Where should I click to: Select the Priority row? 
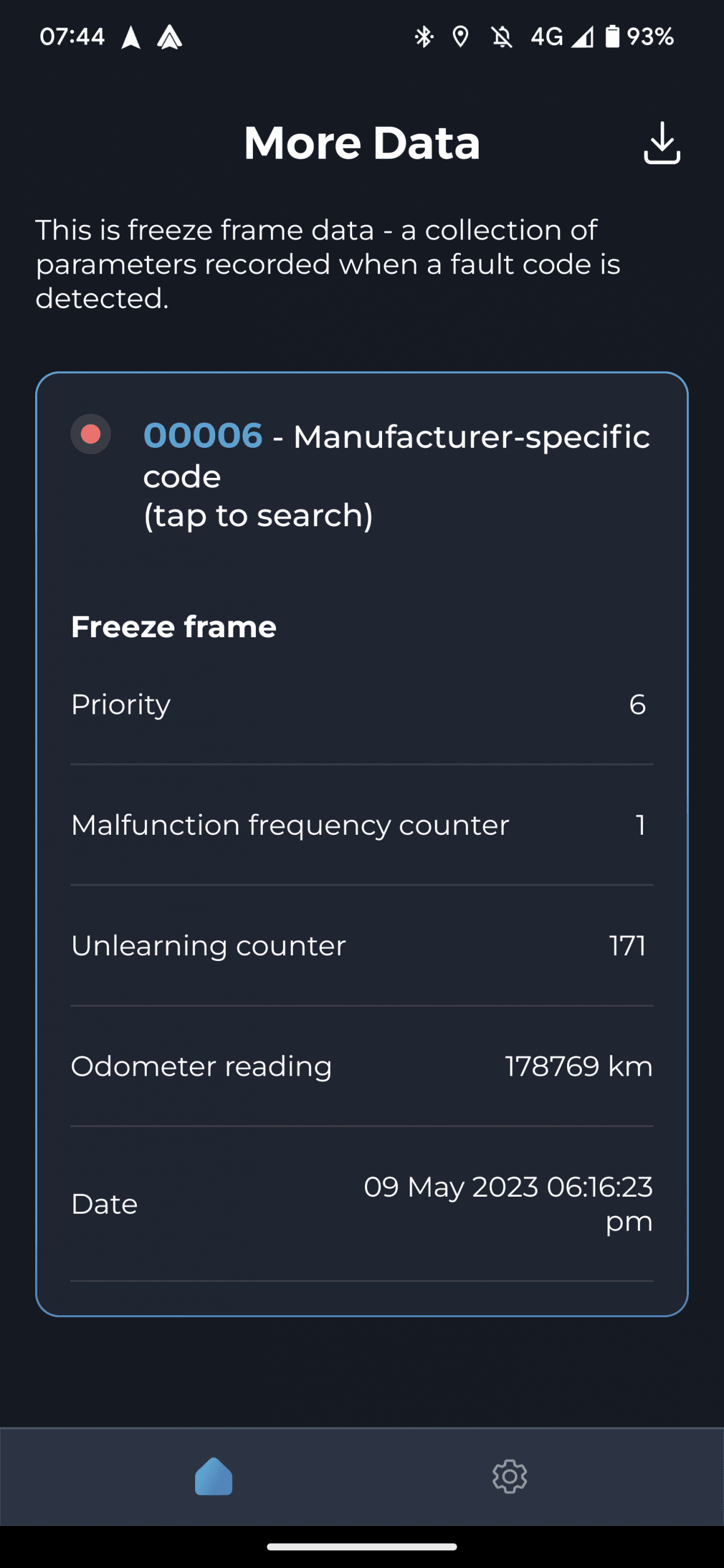pyautogui.click(x=361, y=704)
